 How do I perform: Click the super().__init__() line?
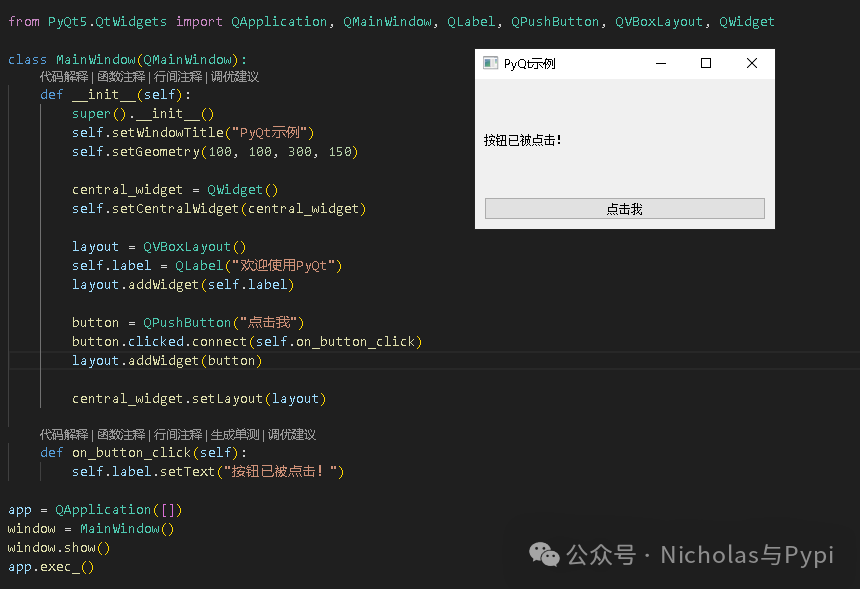coord(143,114)
